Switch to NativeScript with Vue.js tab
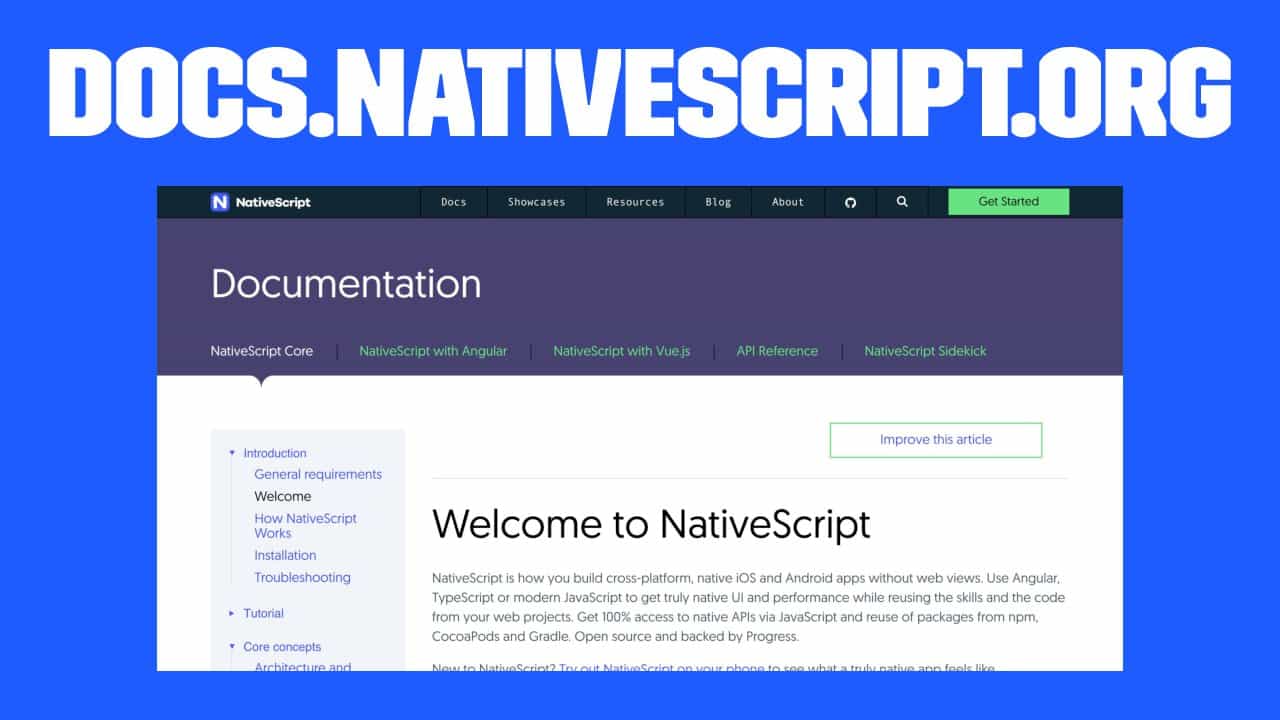Image resolution: width=1280 pixels, height=720 pixels. tap(621, 351)
